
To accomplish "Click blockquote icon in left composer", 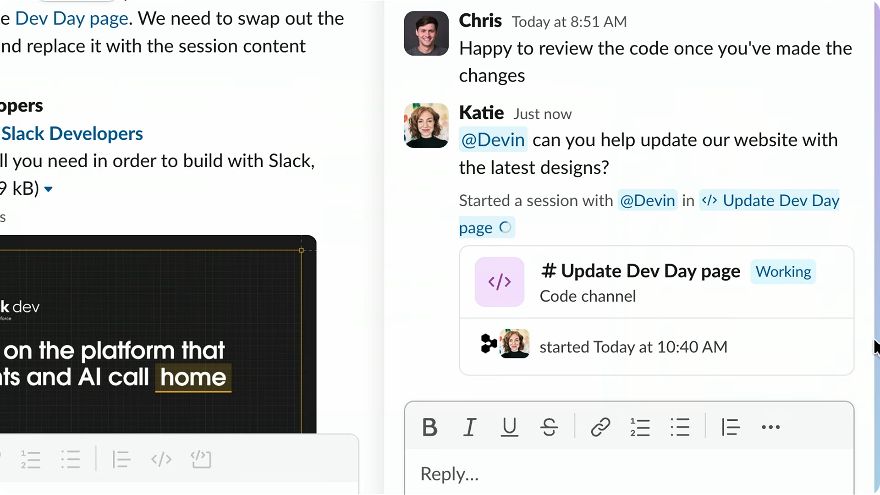I will [121, 460].
